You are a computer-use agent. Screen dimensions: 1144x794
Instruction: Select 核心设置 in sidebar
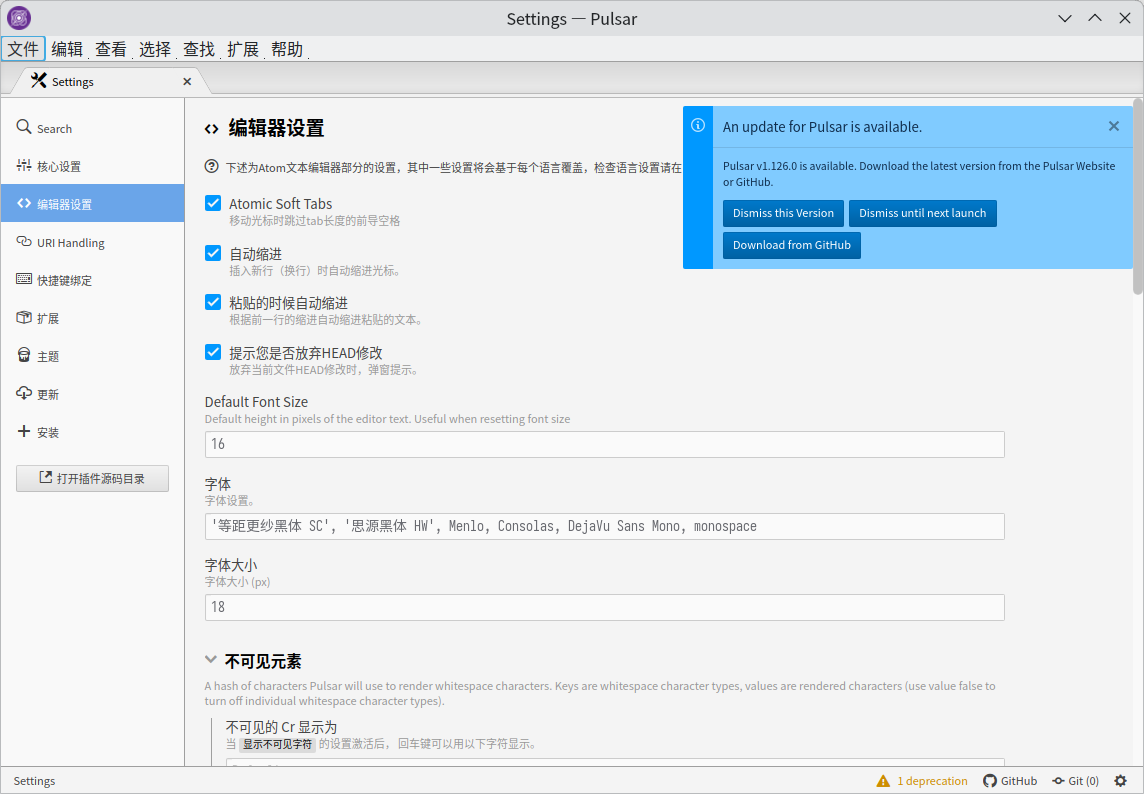[93, 166]
